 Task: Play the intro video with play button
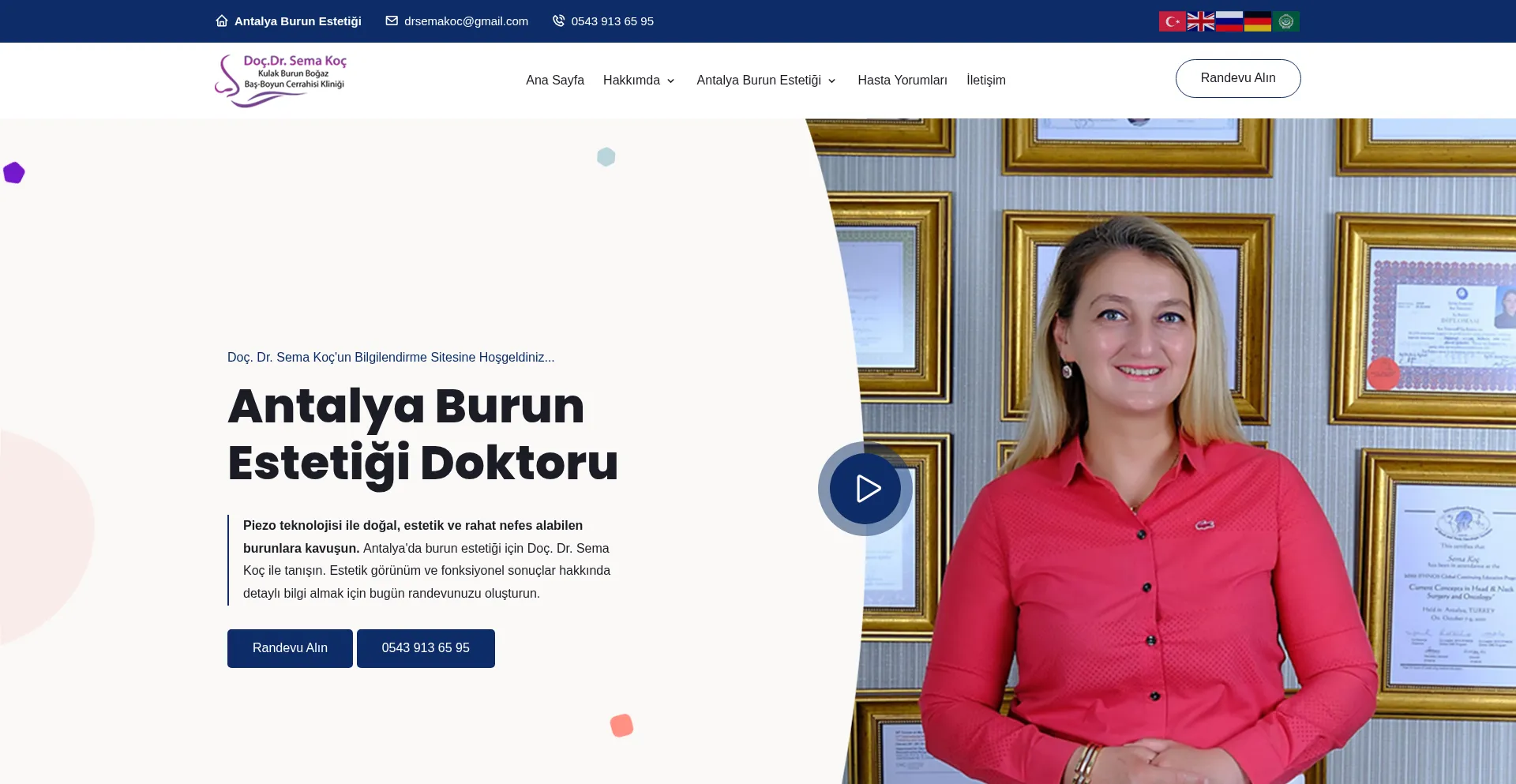(x=865, y=489)
